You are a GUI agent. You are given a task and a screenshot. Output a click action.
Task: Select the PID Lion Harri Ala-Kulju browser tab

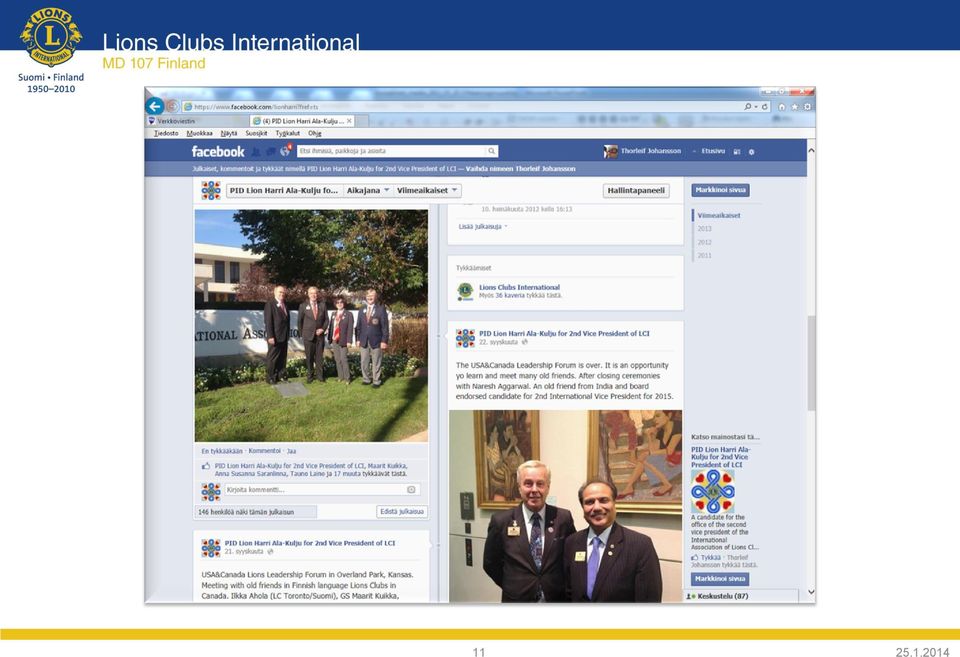[x=302, y=121]
